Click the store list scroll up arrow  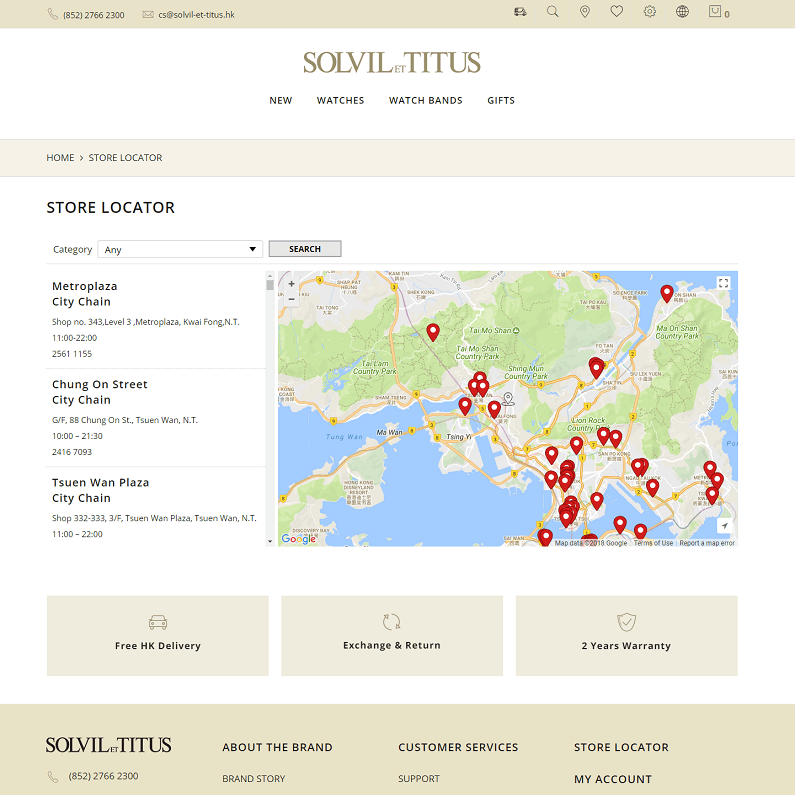pyautogui.click(x=270, y=275)
